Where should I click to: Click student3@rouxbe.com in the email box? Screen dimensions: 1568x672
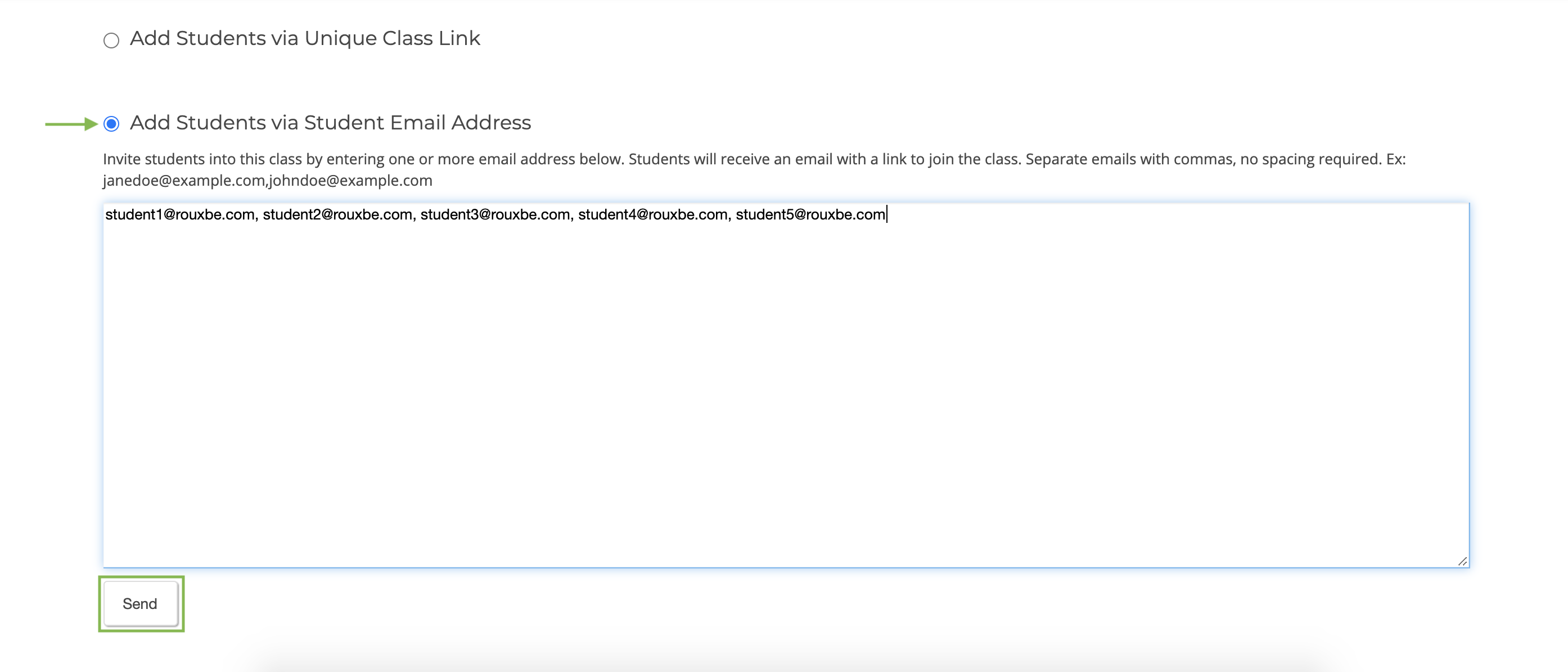(x=495, y=214)
